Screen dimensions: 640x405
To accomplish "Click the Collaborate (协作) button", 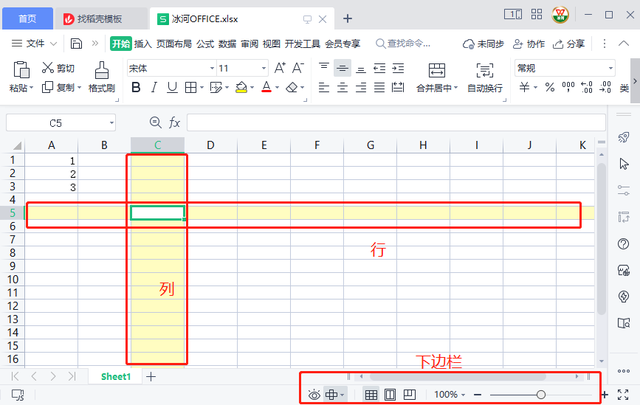I will tap(529, 44).
